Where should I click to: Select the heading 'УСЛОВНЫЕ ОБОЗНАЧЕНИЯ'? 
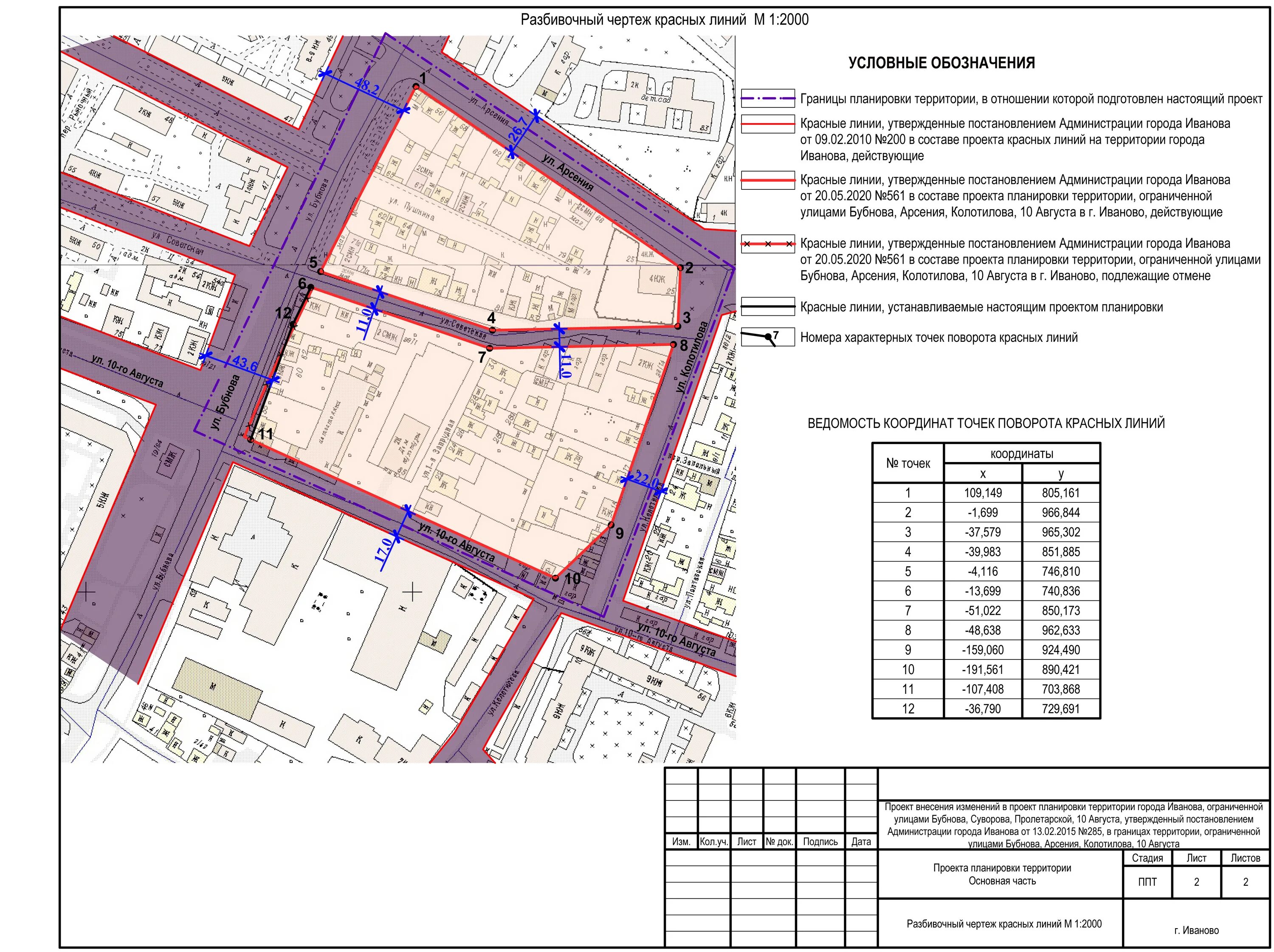pyautogui.click(x=941, y=63)
